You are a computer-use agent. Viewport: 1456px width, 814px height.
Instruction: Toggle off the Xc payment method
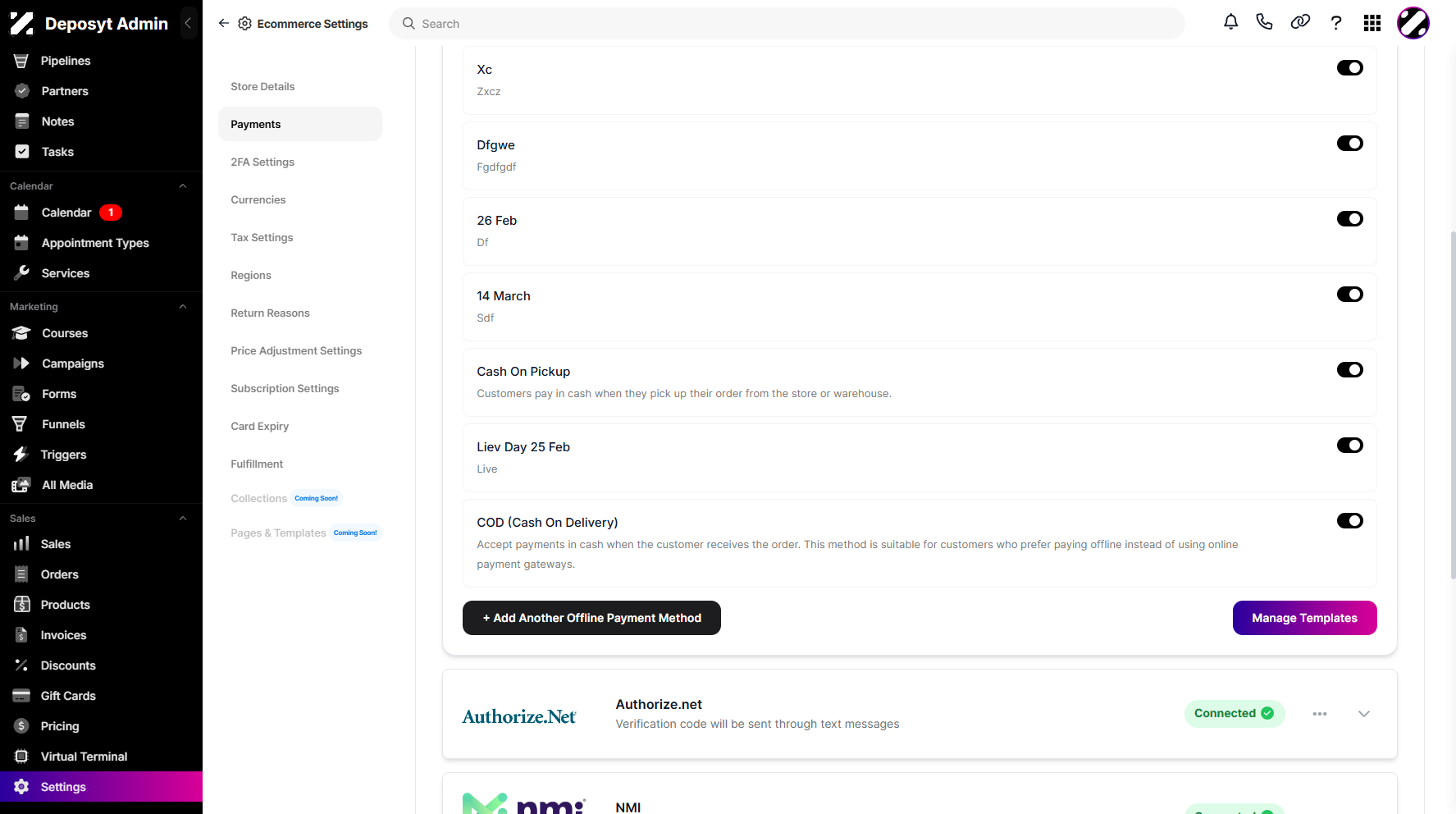tap(1350, 68)
